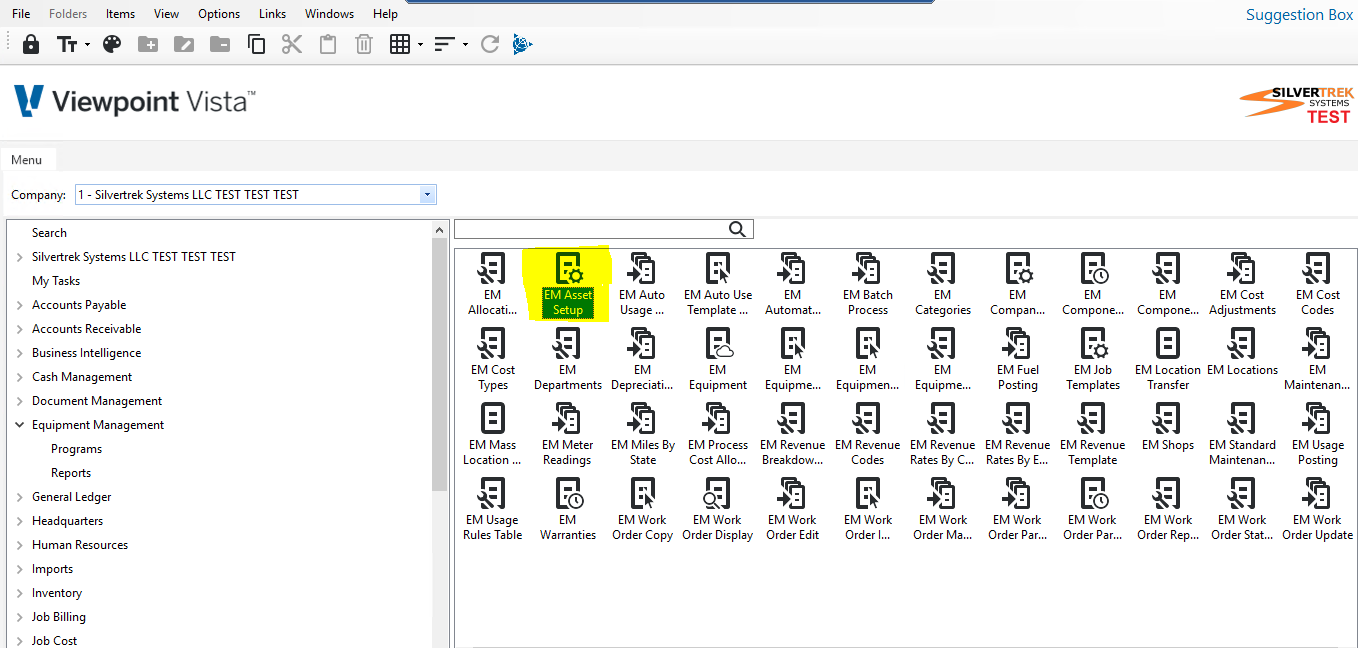Open EM Work Order Display
The width and height of the screenshot is (1358, 648).
coord(718,510)
